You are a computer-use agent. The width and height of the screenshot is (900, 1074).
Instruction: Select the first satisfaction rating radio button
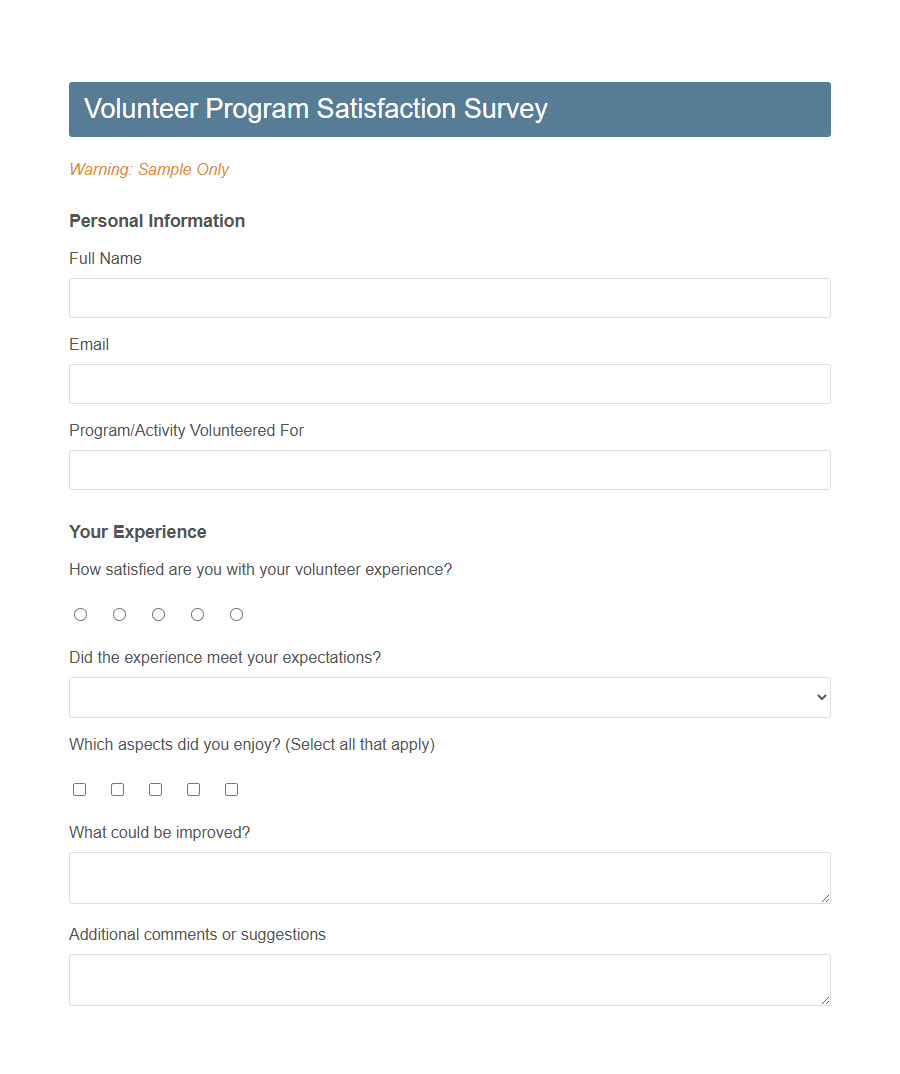point(80,614)
